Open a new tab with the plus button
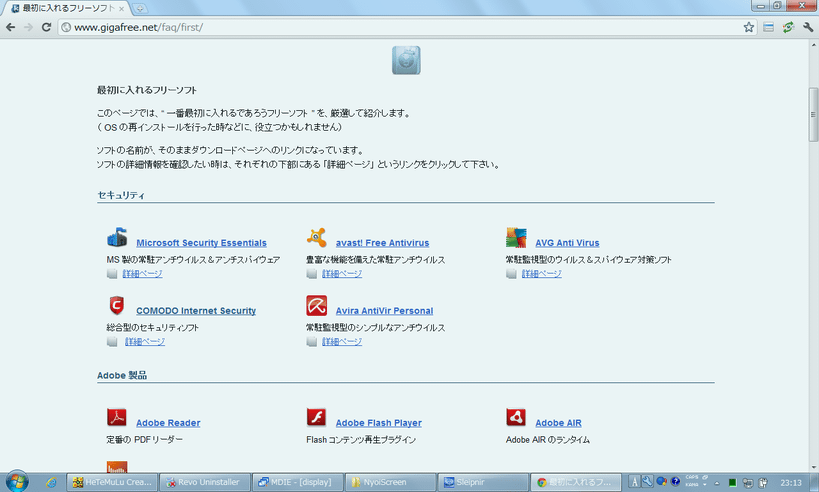 139,8
